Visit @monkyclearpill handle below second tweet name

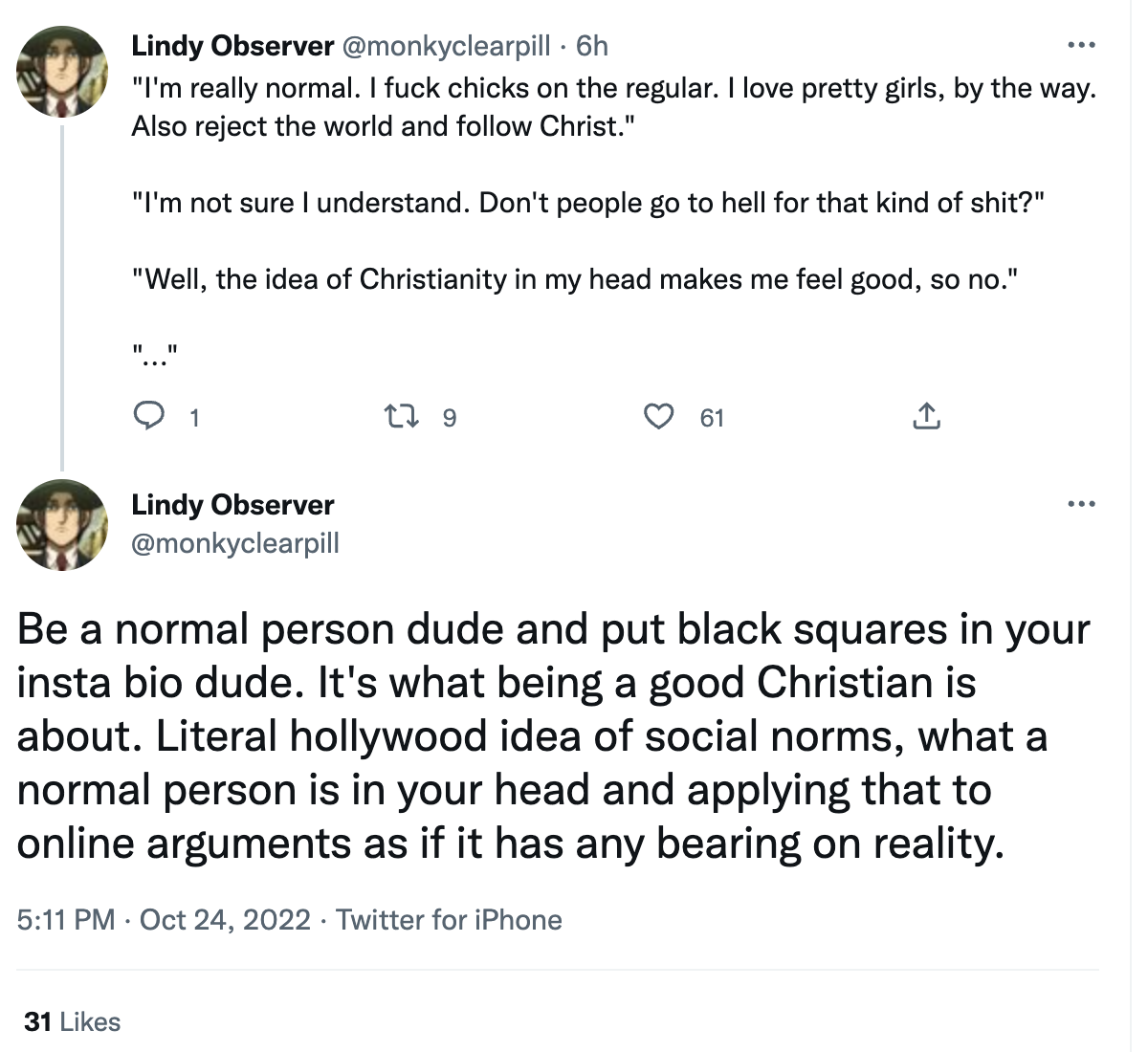[235, 543]
